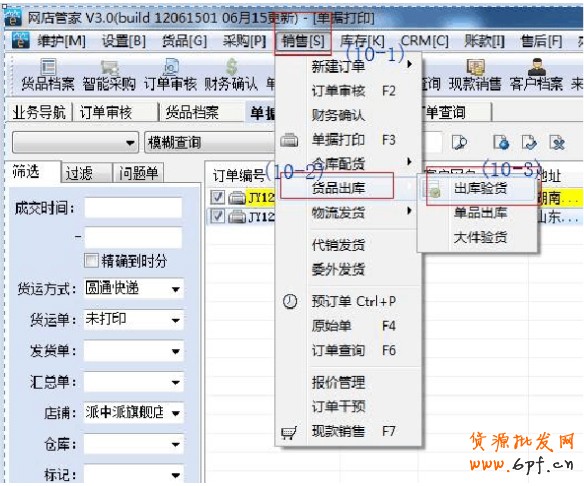Click the document-with-arrow icon in search bar
The image size is (584, 486).
pyautogui.click(x=529, y=142)
